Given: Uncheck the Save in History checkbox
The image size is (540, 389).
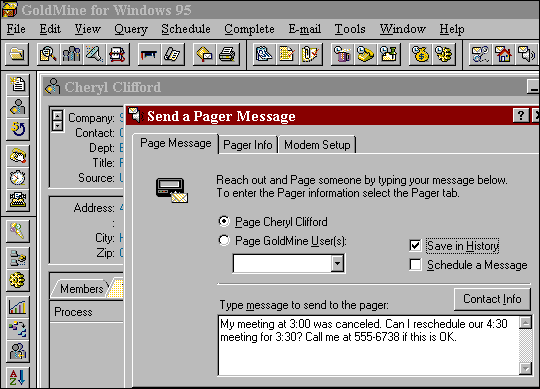Looking at the screenshot, I should [415, 246].
